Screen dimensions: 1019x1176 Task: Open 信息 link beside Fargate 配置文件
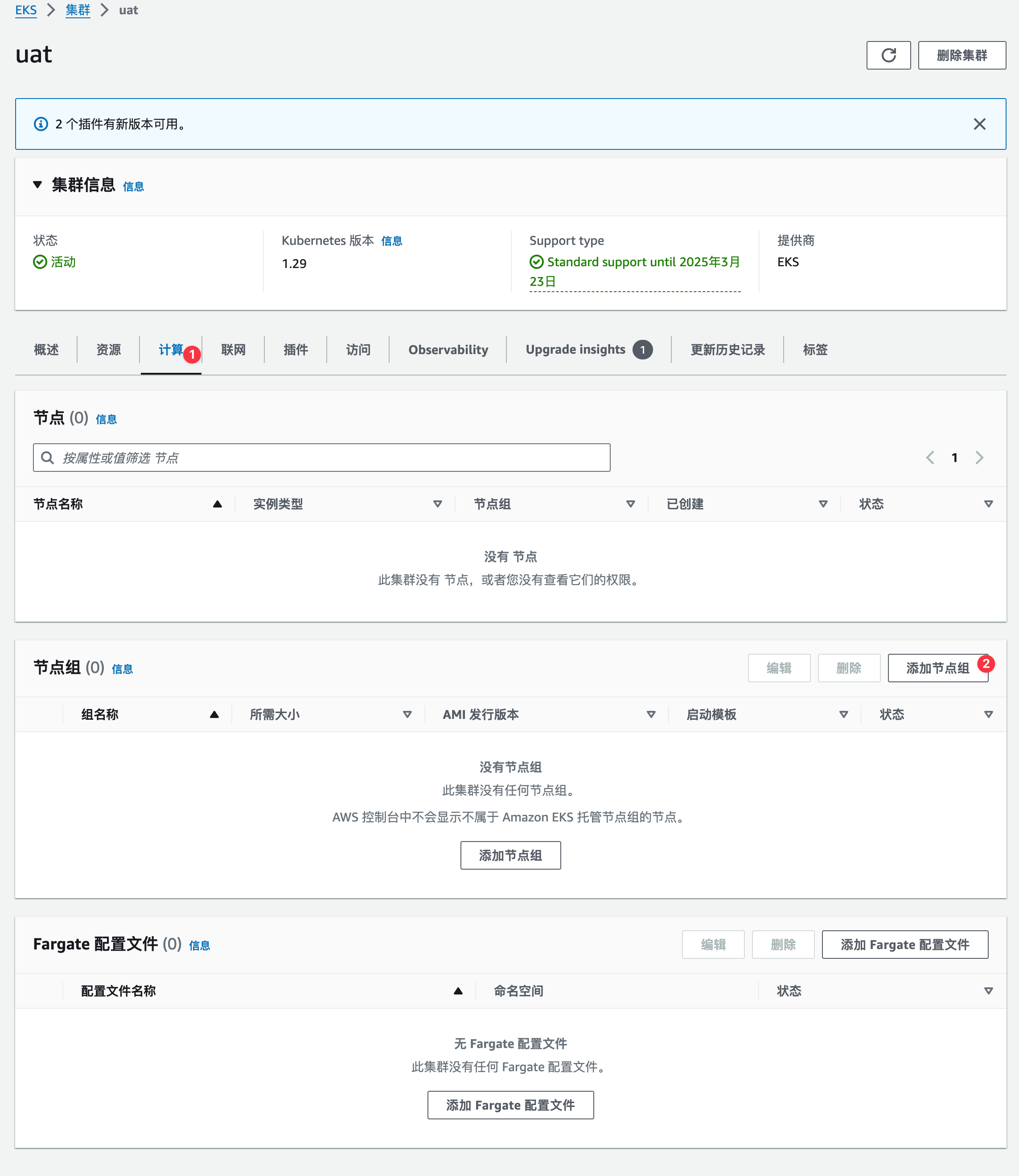coord(200,945)
